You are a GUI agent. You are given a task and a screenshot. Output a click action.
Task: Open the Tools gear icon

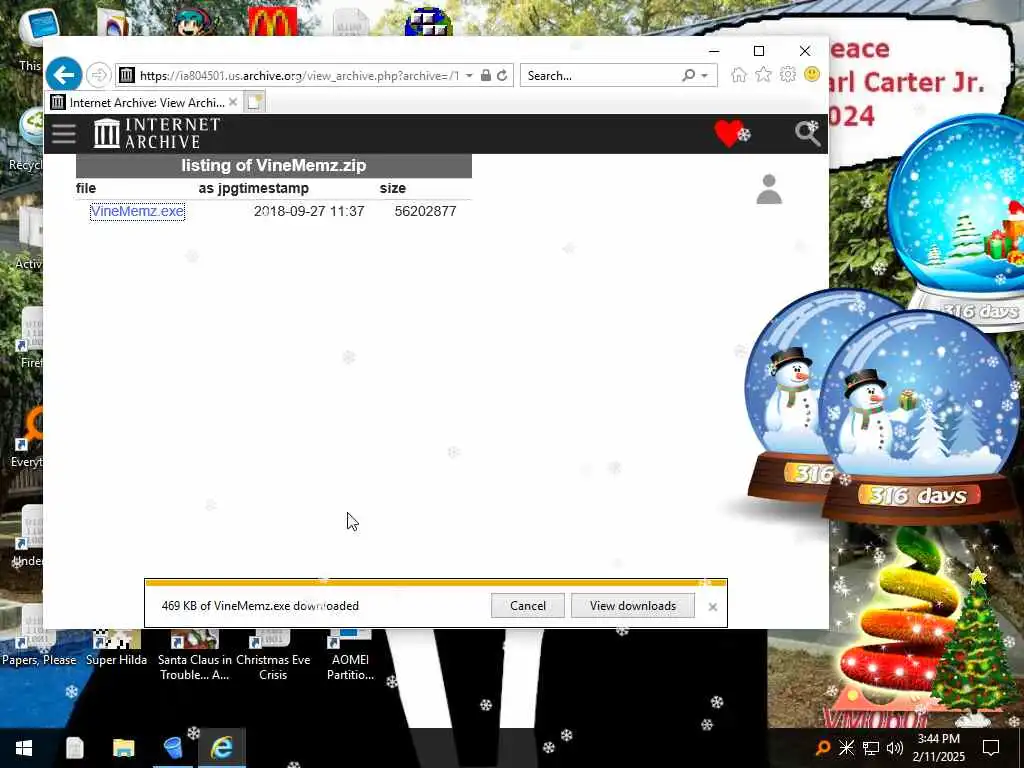(x=788, y=74)
